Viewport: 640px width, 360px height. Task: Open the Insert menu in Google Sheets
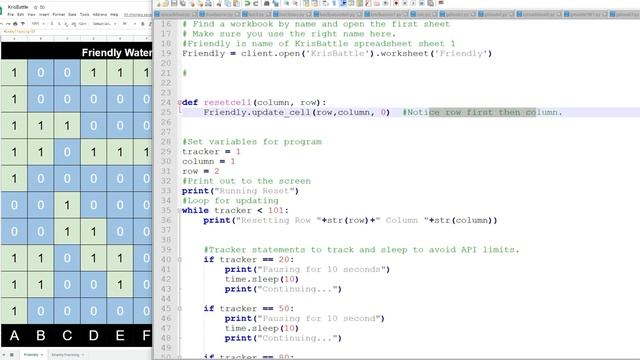coord(44,15)
